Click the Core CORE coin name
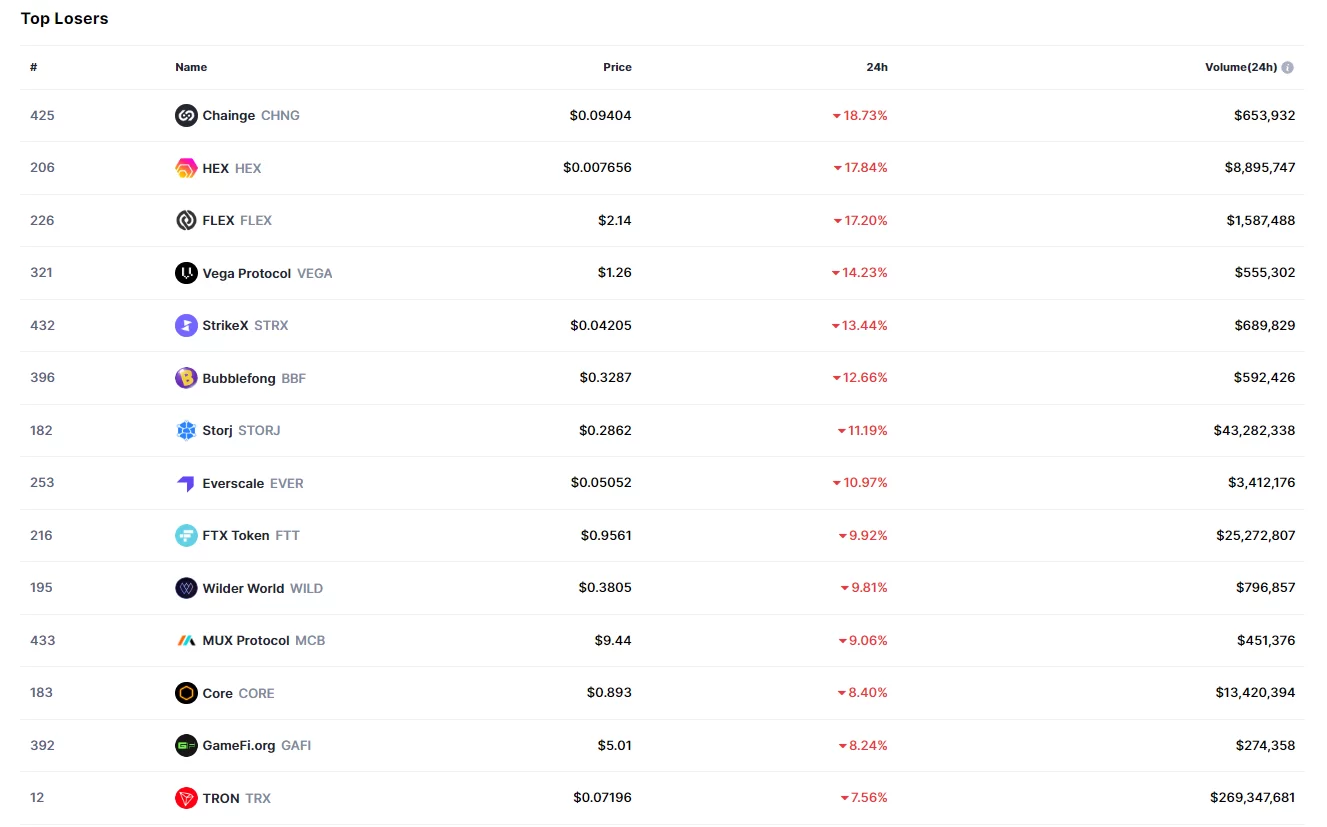Screen dimensions: 1327x827 pyautogui.click(x=238, y=693)
